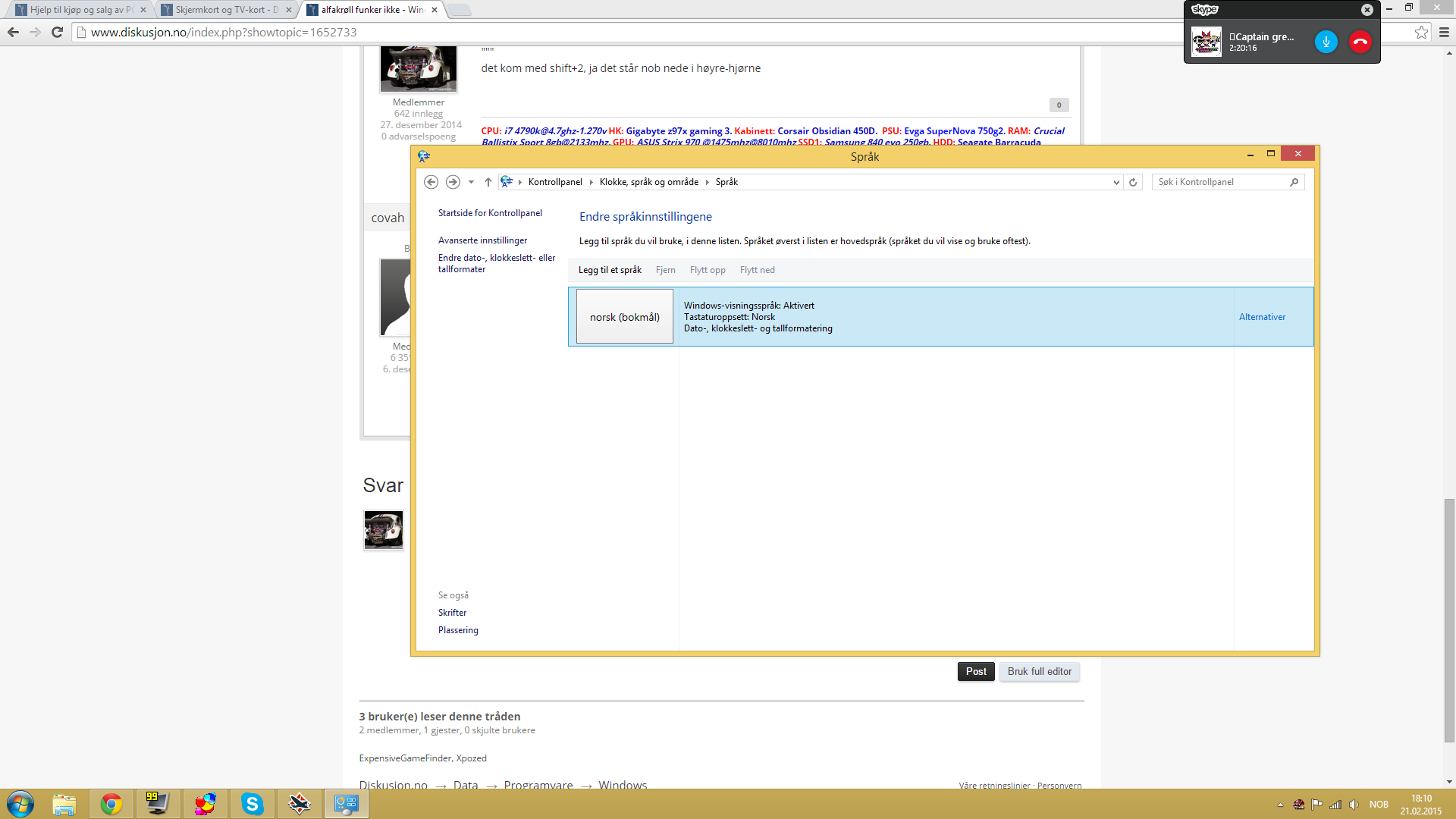Click reputation score 0 badge
Image resolution: width=1456 pixels, height=819 pixels.
coord(1059,105)
